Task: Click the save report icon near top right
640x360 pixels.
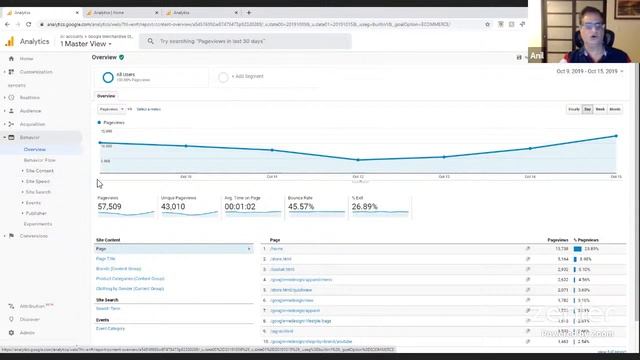Action: [519, 58]
